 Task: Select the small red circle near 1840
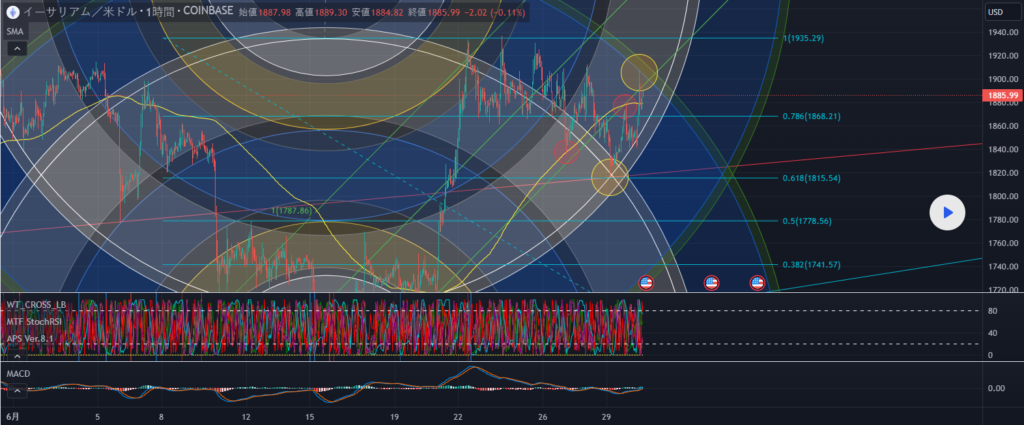click(x=567, y=151)
